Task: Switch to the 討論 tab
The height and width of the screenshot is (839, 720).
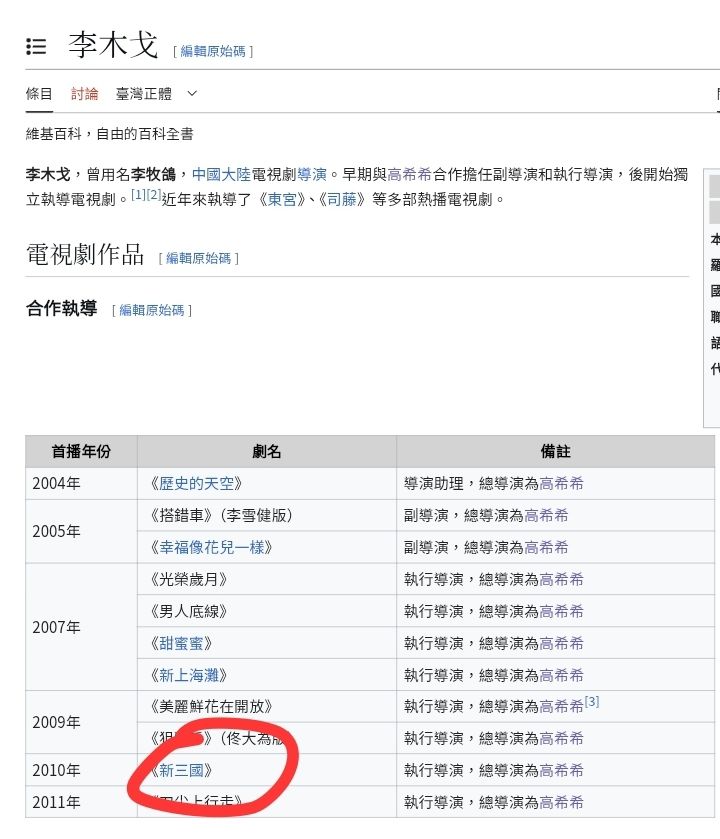Action: coord(85,94)
